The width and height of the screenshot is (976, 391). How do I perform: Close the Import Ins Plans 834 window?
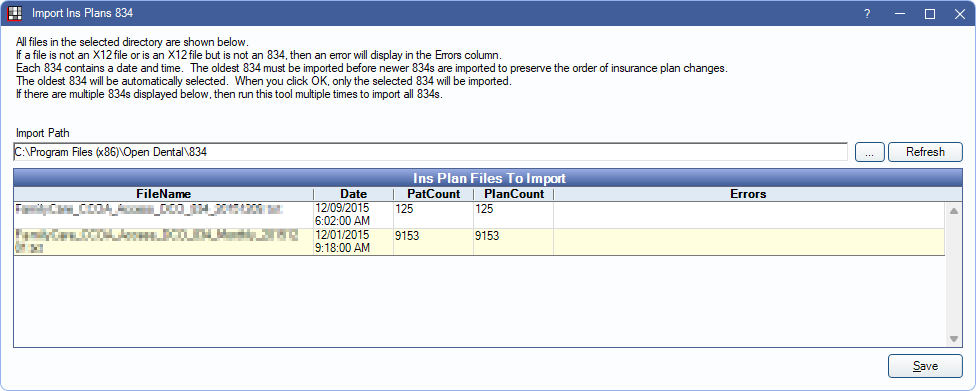click(960, 13)
